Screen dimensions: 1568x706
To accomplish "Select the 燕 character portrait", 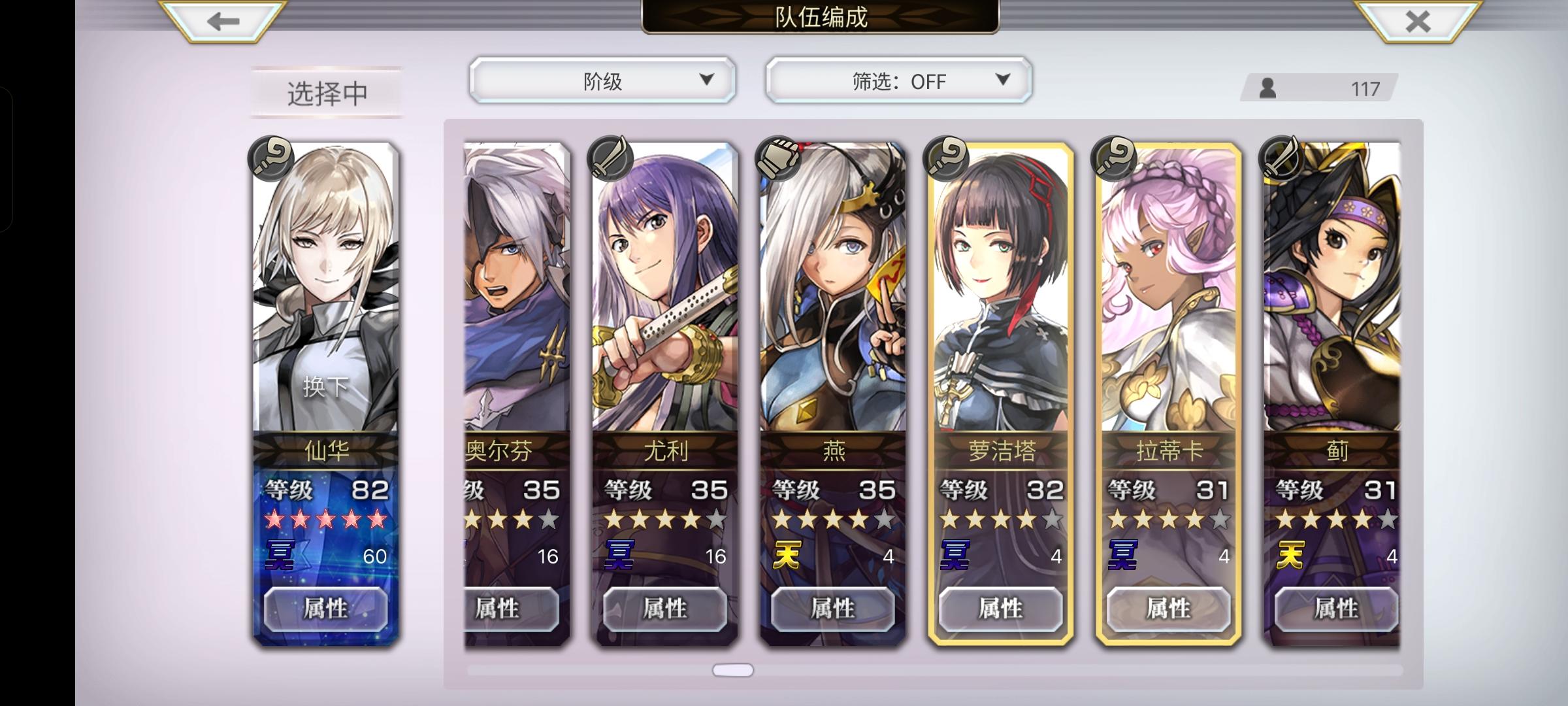I will (832, 288).
